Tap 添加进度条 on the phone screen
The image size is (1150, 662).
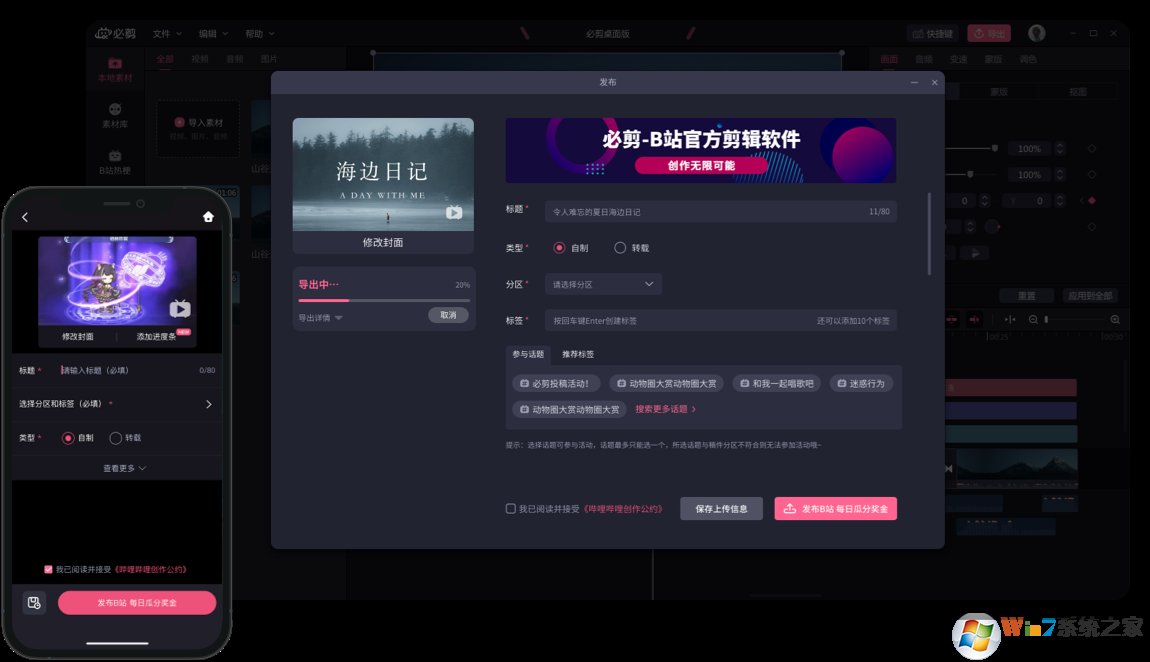coord(156,336)
